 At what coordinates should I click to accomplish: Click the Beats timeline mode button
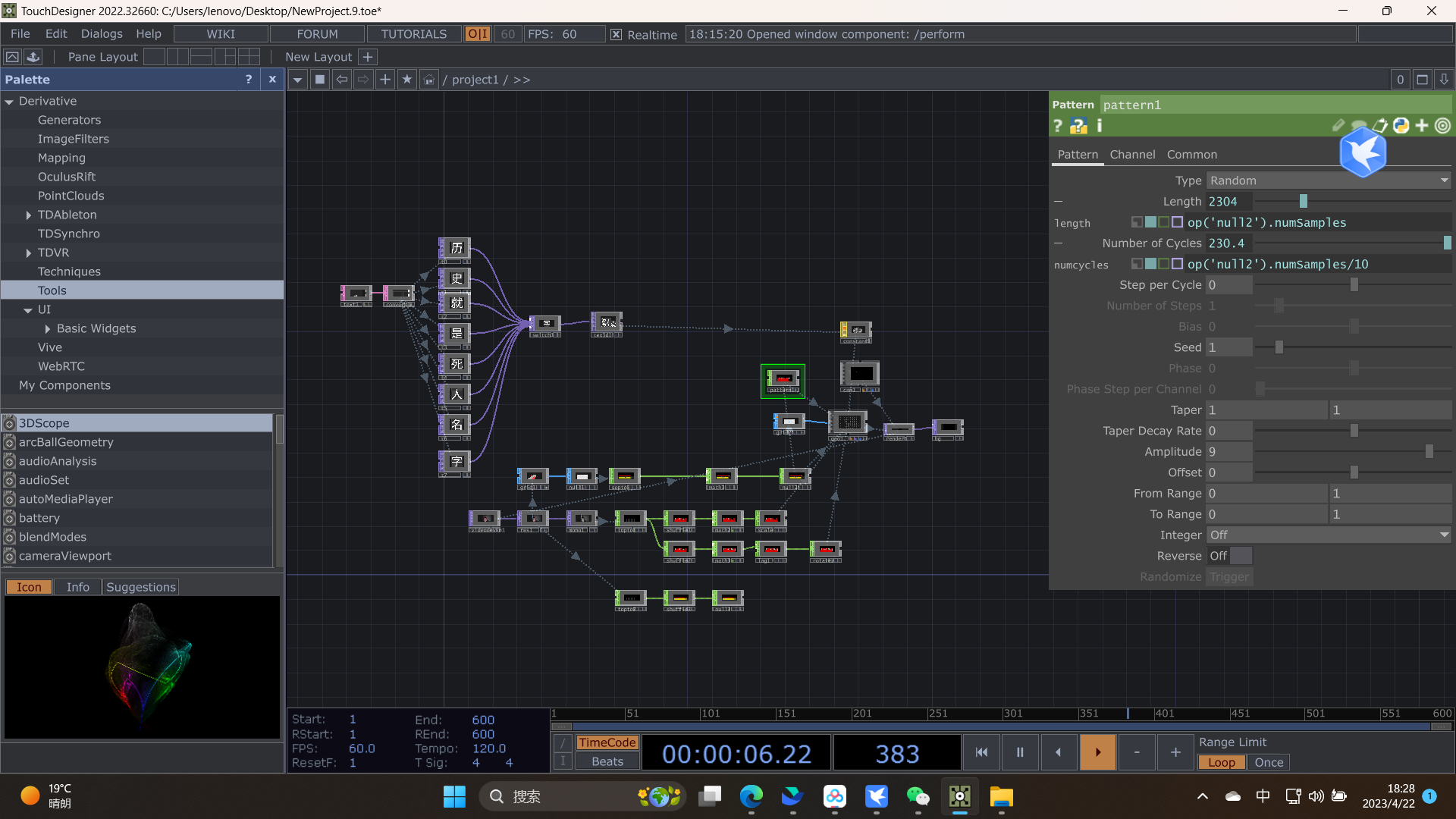click(x=607, y=761)
